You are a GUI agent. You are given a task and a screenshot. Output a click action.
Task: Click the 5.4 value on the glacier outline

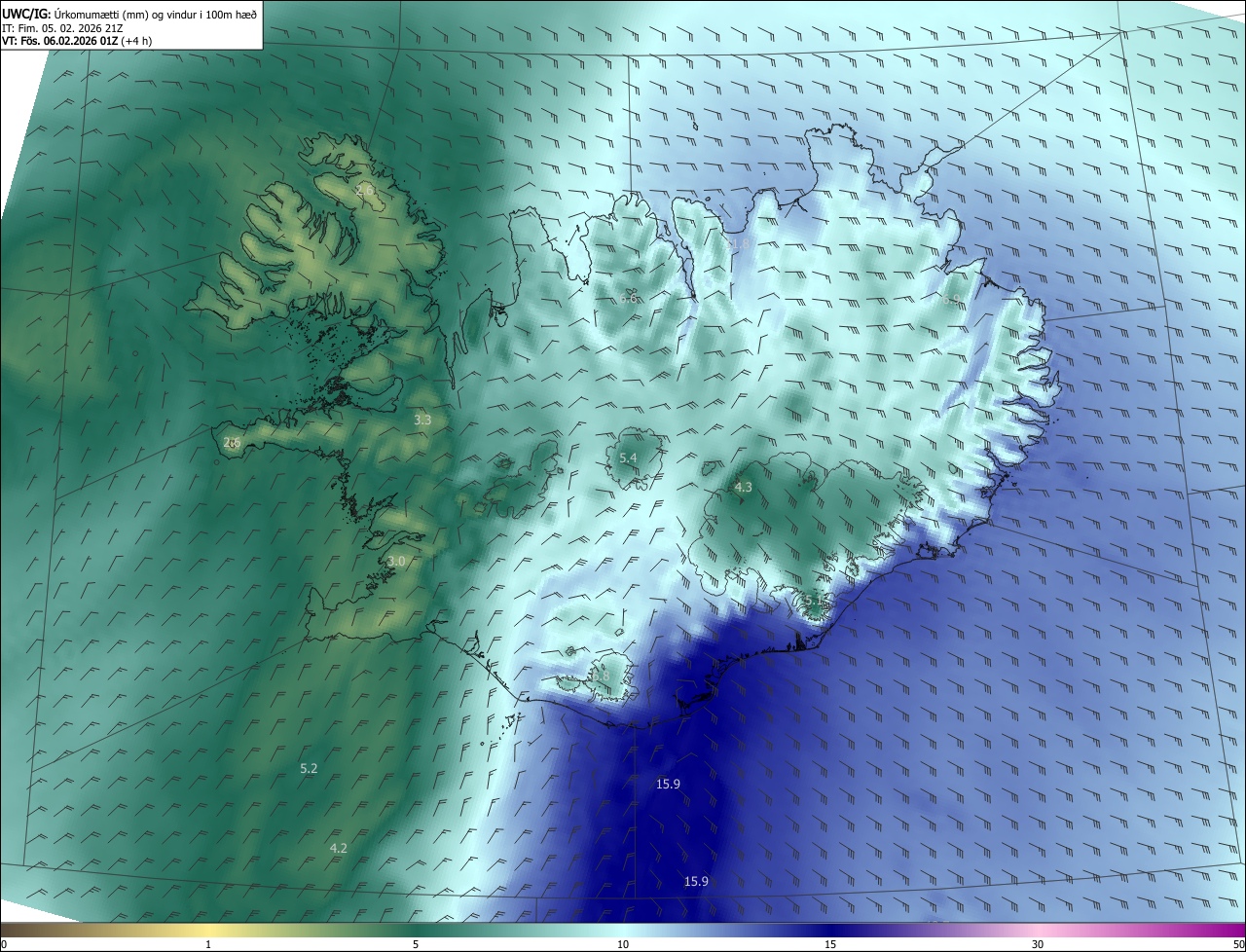click(x=628, y=458)
